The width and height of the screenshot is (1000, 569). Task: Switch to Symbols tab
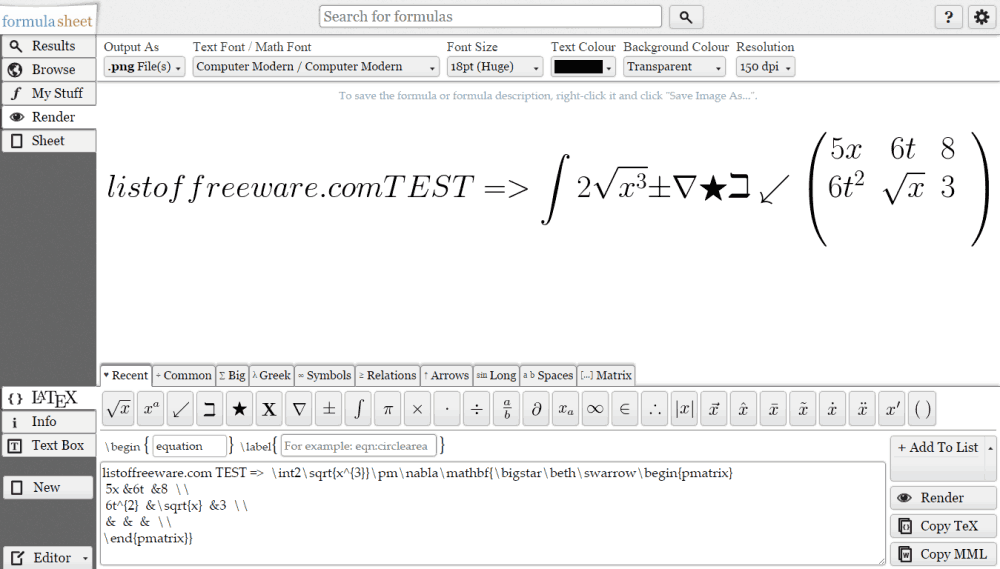point(325,376)
